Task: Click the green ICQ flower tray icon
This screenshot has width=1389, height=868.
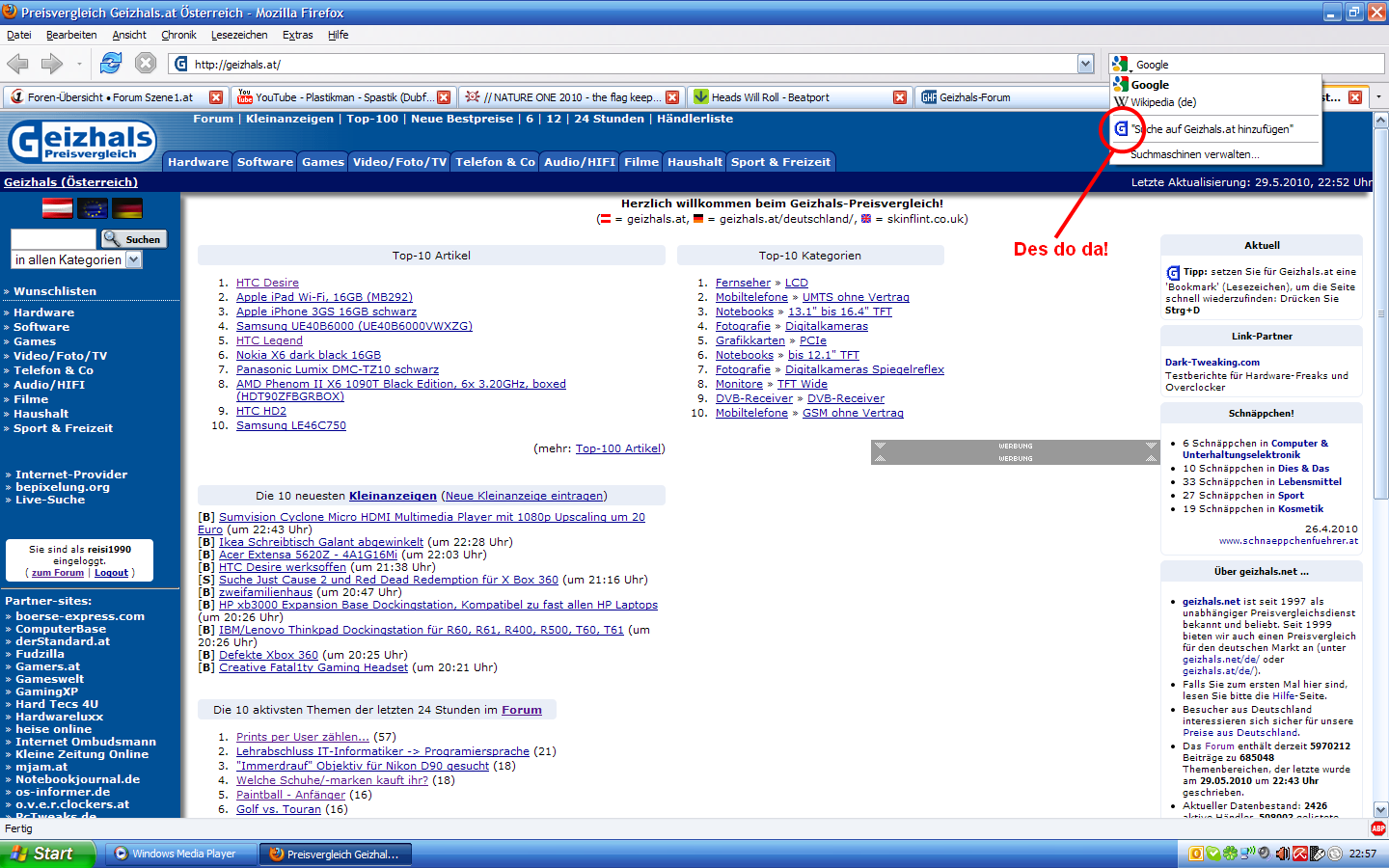Action: click(1230, 854)
